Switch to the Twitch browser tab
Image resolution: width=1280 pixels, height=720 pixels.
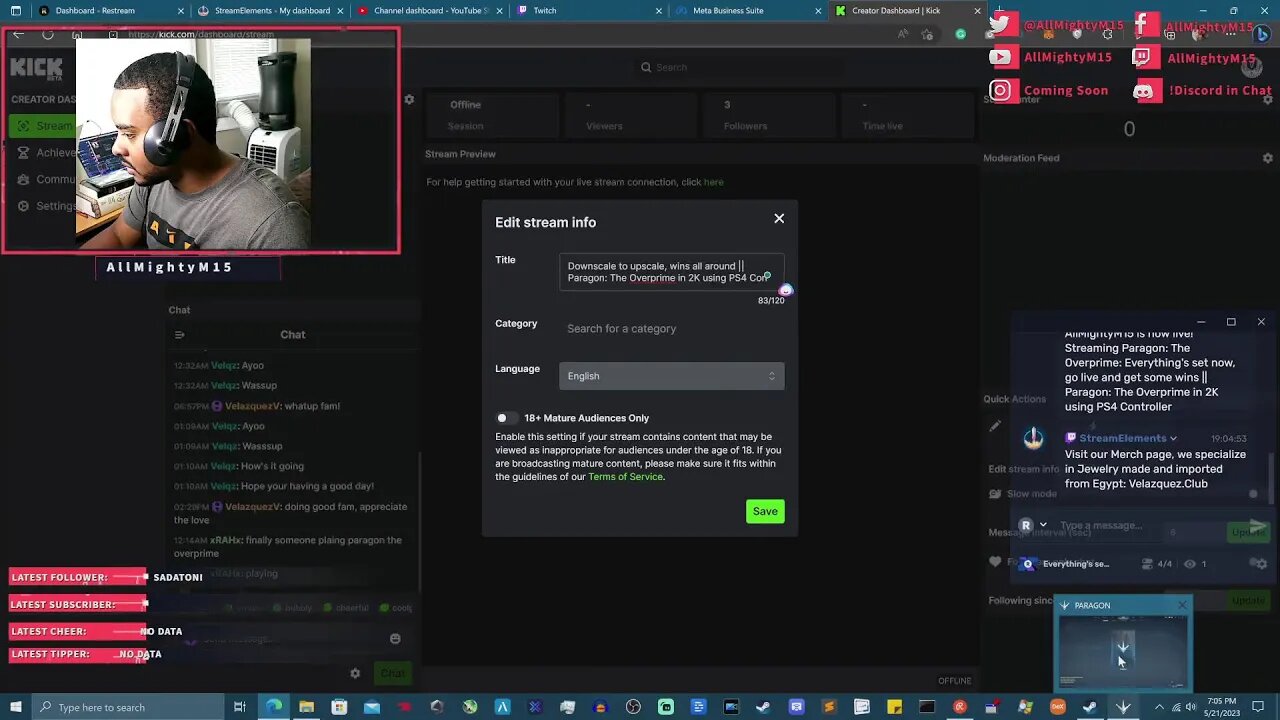click(590, 11)
